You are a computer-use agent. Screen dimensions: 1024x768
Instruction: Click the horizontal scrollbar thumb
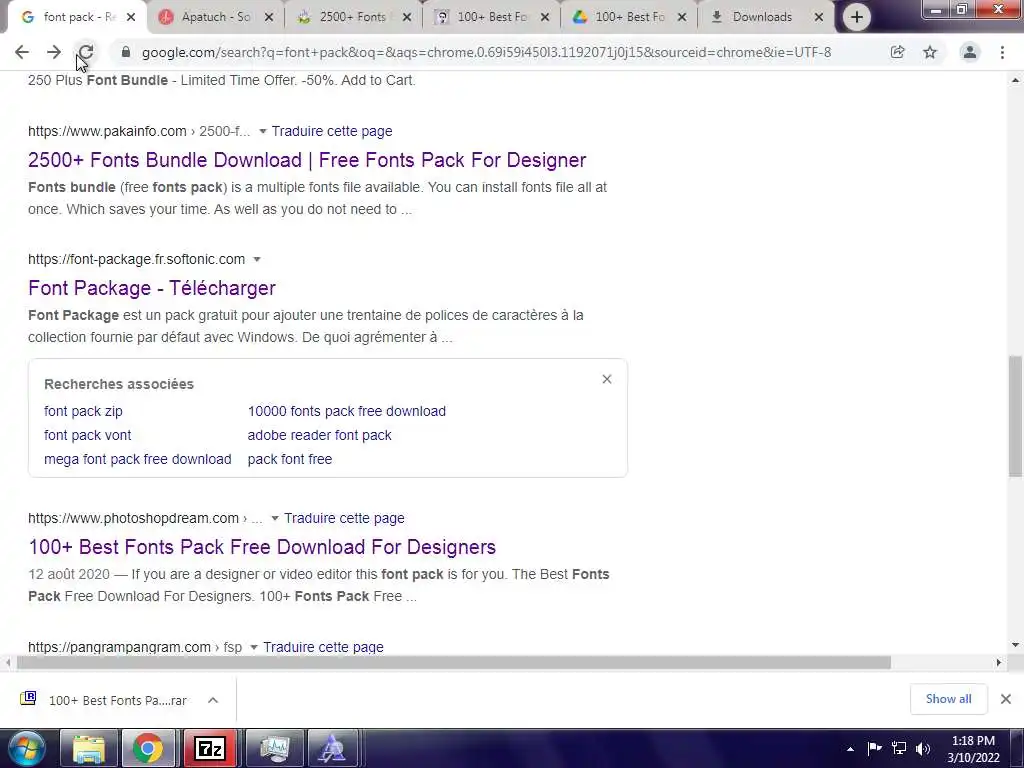(454, 663)
